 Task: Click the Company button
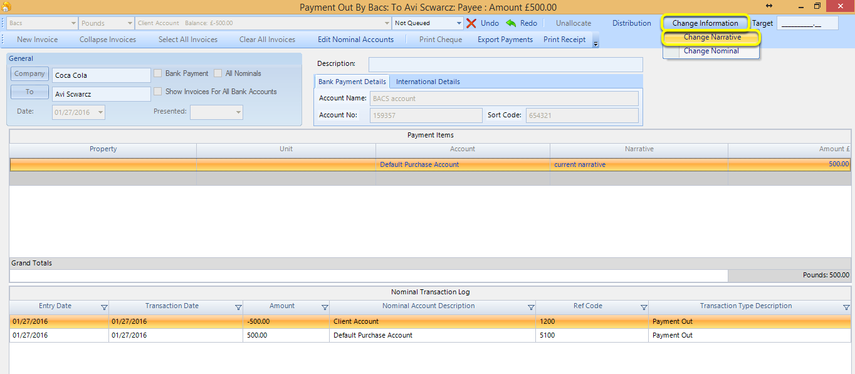(x=29, y=74)
